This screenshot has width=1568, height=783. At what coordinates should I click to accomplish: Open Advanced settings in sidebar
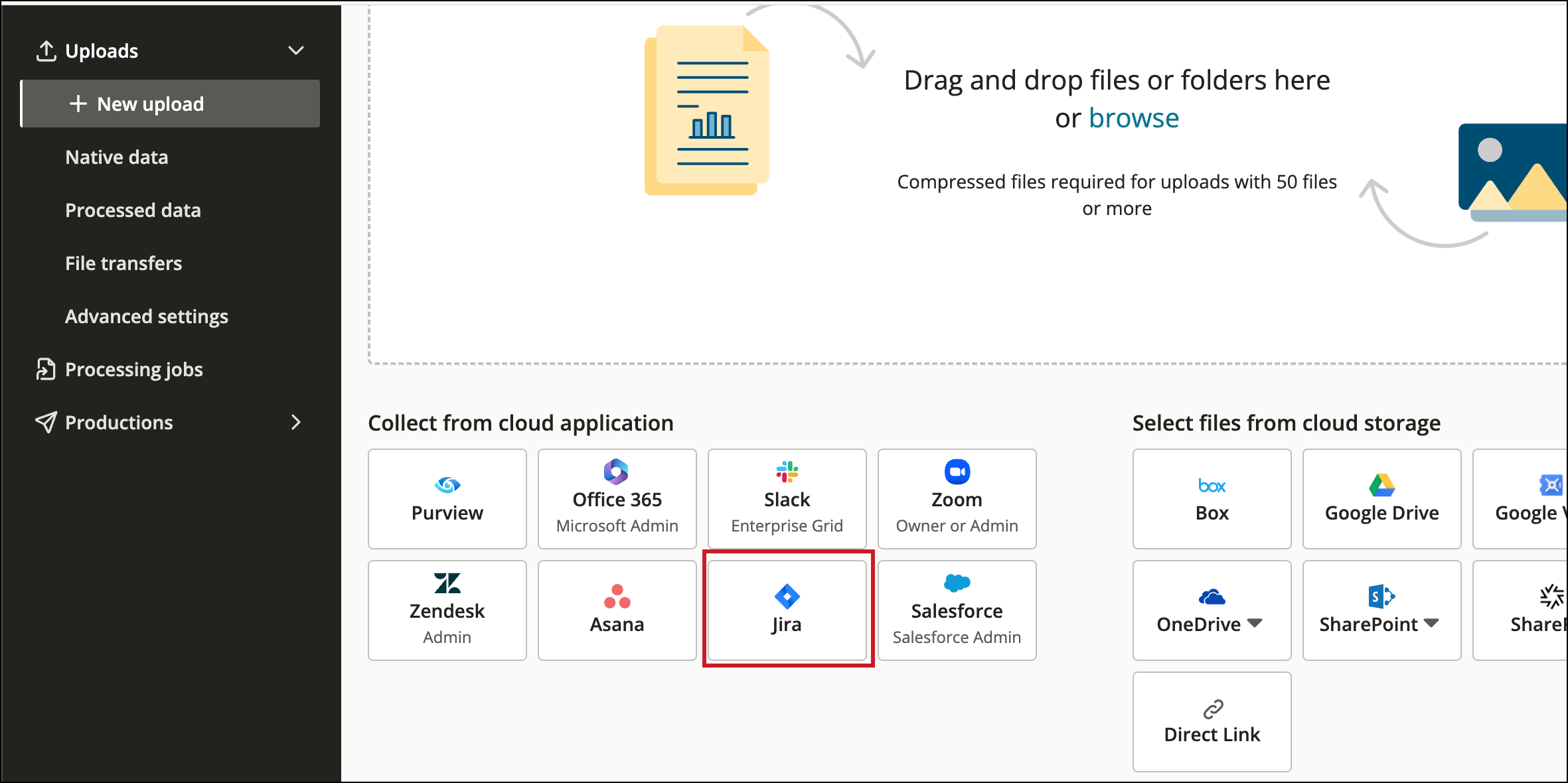(147, 317)
